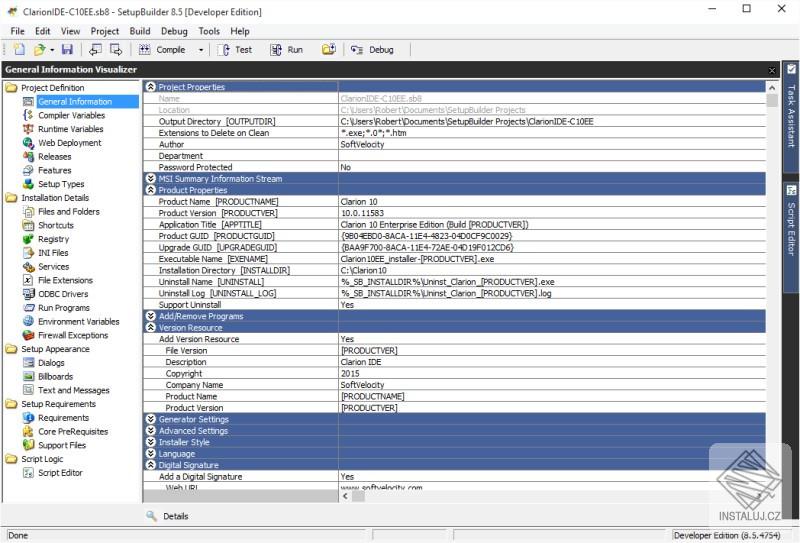Open File Extensions tree item
800x543 pixels.
(65, 280)
